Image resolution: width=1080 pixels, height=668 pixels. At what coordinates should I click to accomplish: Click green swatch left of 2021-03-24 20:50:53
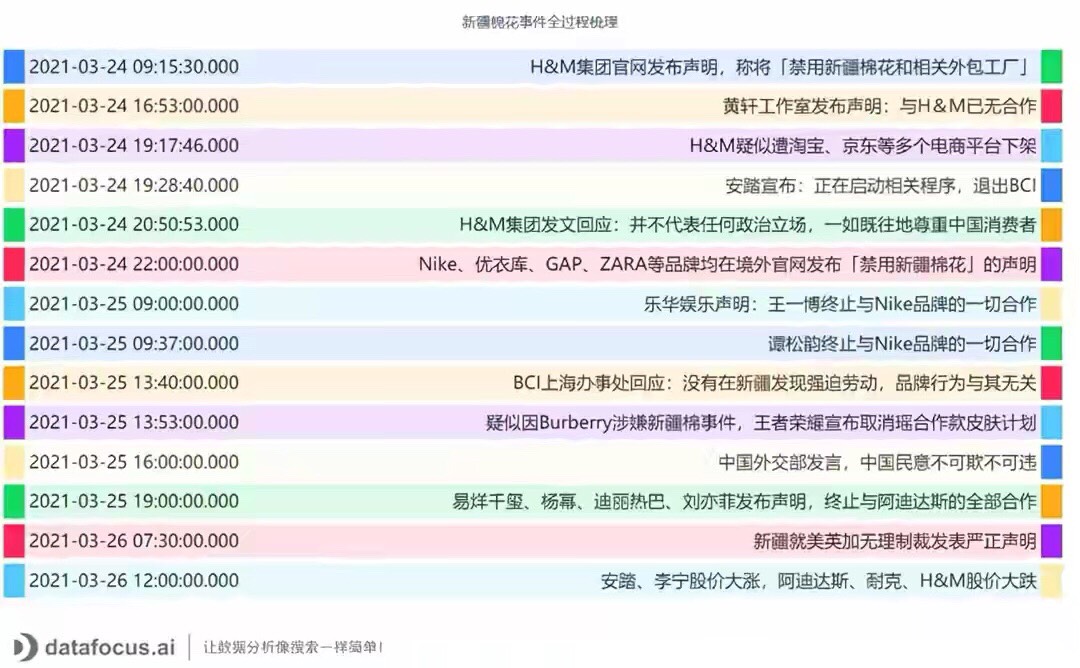click(14, 225)
